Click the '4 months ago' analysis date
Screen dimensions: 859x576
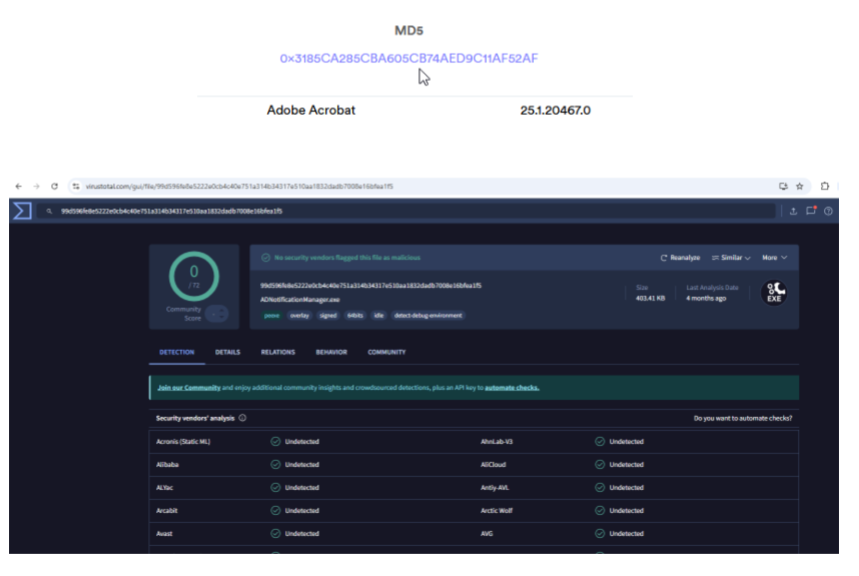tap(706, 299)
